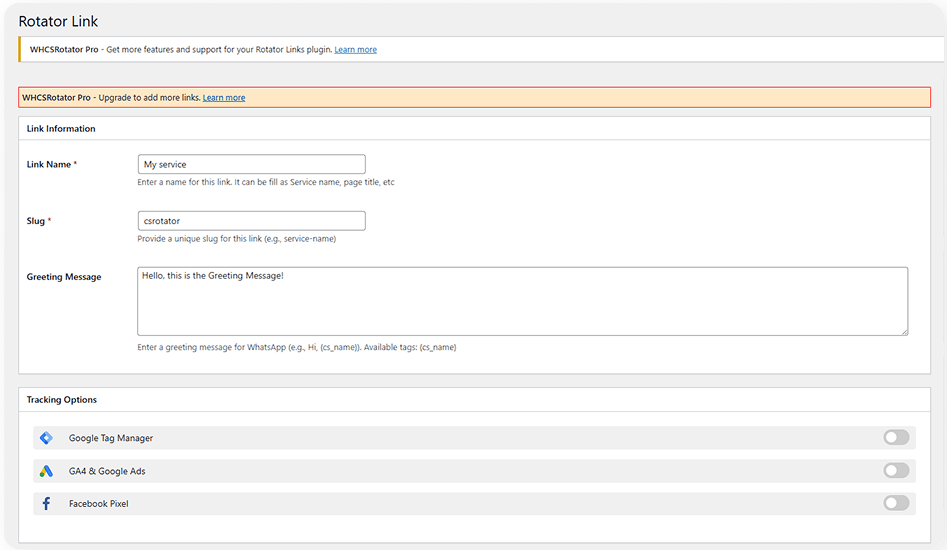
Task: Click the GA4 & Google Ads icon
Action: [x=47, y=471]
